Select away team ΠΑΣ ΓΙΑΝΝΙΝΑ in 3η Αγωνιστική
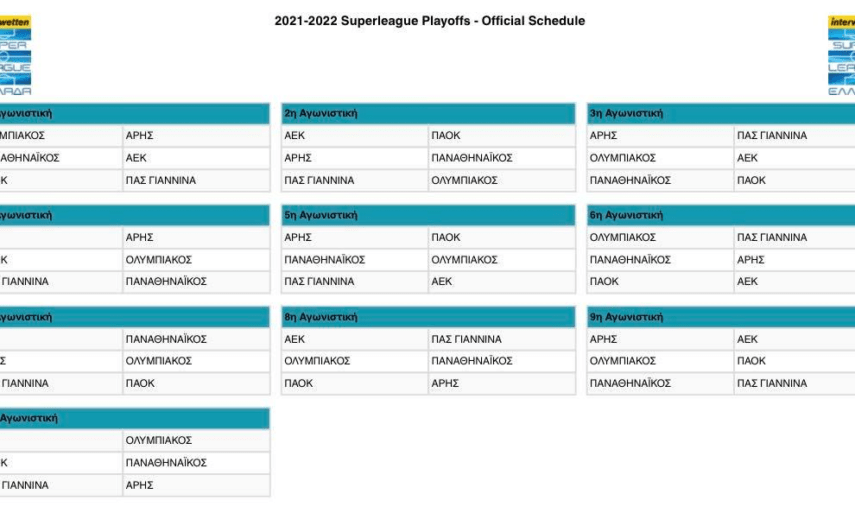The width and height of the screenshot is (855, 513). click(771, 135)
